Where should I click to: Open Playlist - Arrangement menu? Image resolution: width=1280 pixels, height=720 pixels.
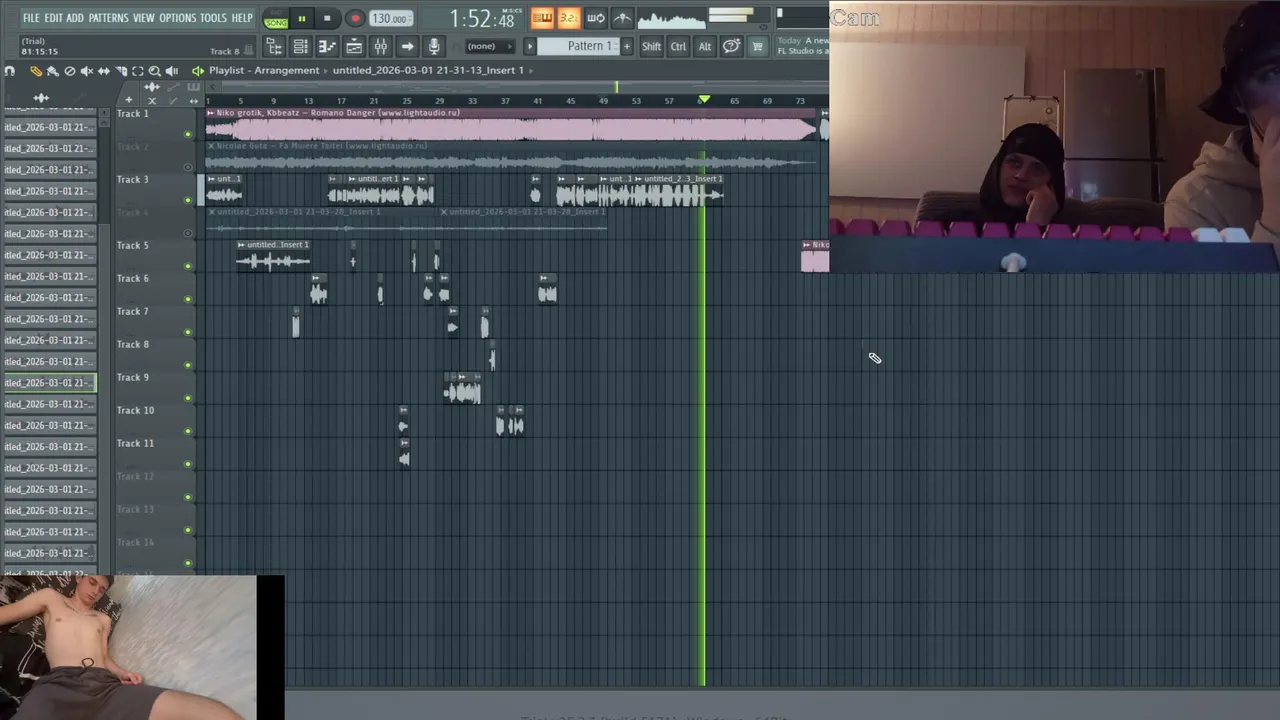pos(264,70)
